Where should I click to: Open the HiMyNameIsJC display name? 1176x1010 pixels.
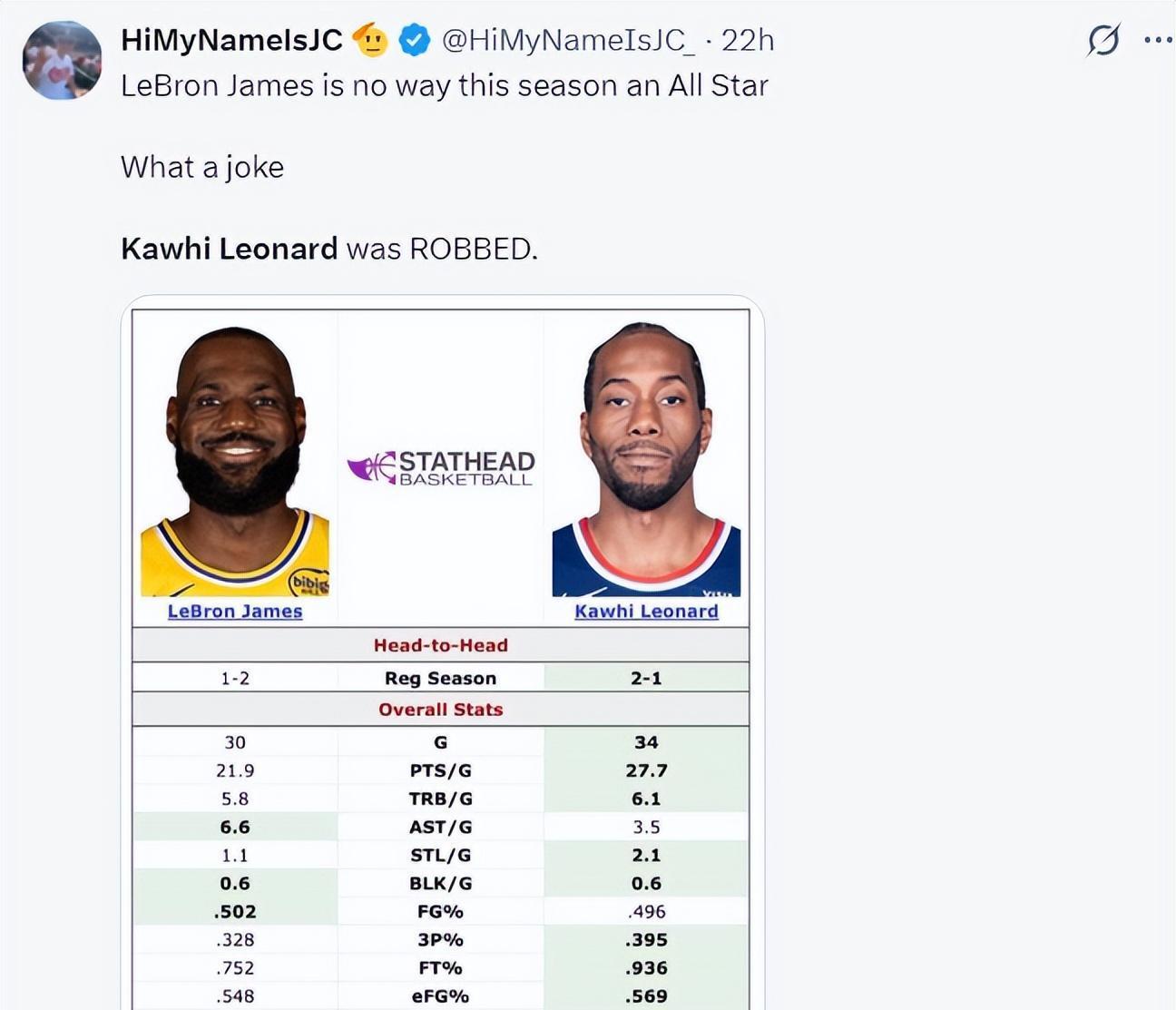coord(231,40)
